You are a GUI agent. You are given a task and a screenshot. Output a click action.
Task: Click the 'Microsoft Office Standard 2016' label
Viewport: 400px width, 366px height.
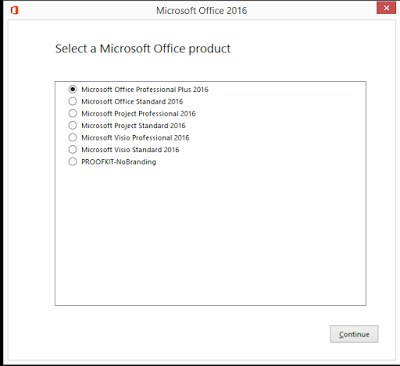tap(132, 101)
